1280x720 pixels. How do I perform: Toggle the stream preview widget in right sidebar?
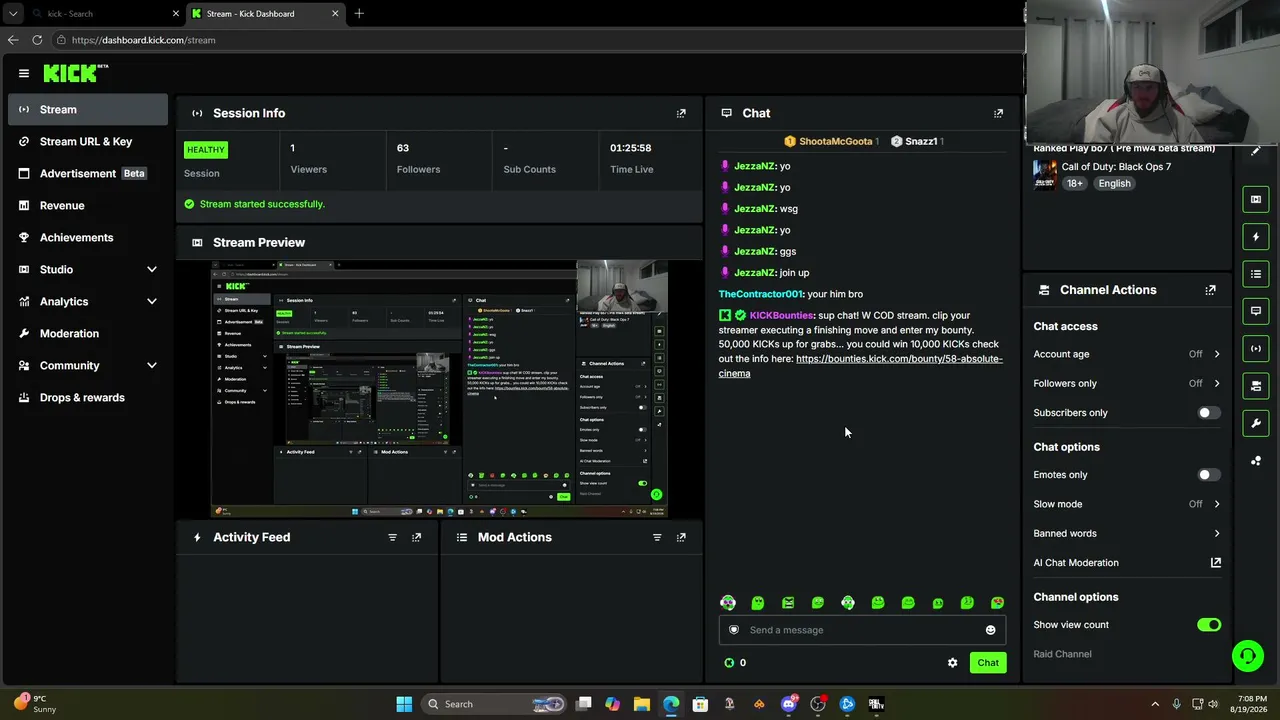click(x=1256, y=199)
